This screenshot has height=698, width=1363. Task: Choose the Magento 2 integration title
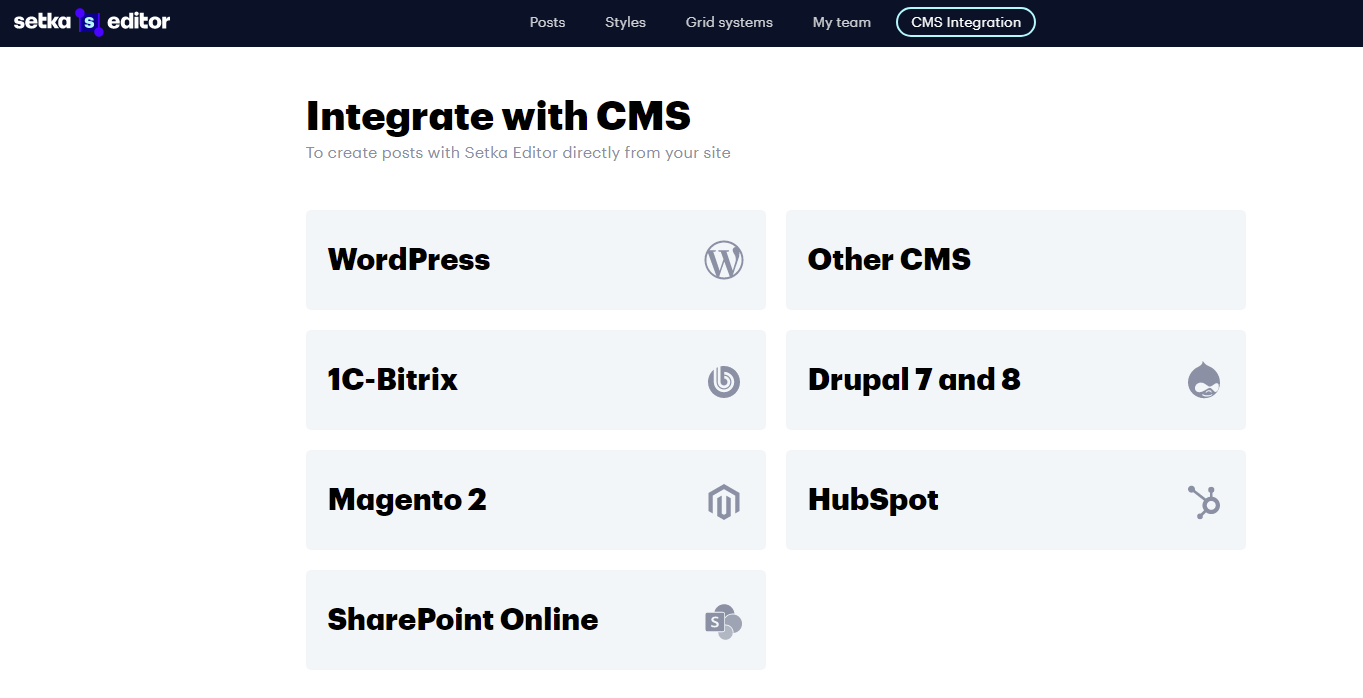point(407,500)
